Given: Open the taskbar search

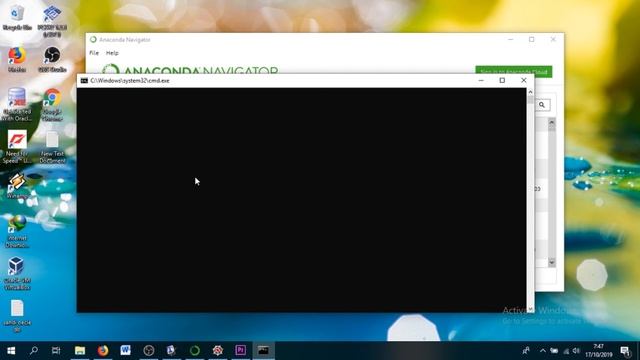Looking at the screenshot, I should (x=34, y=350).
